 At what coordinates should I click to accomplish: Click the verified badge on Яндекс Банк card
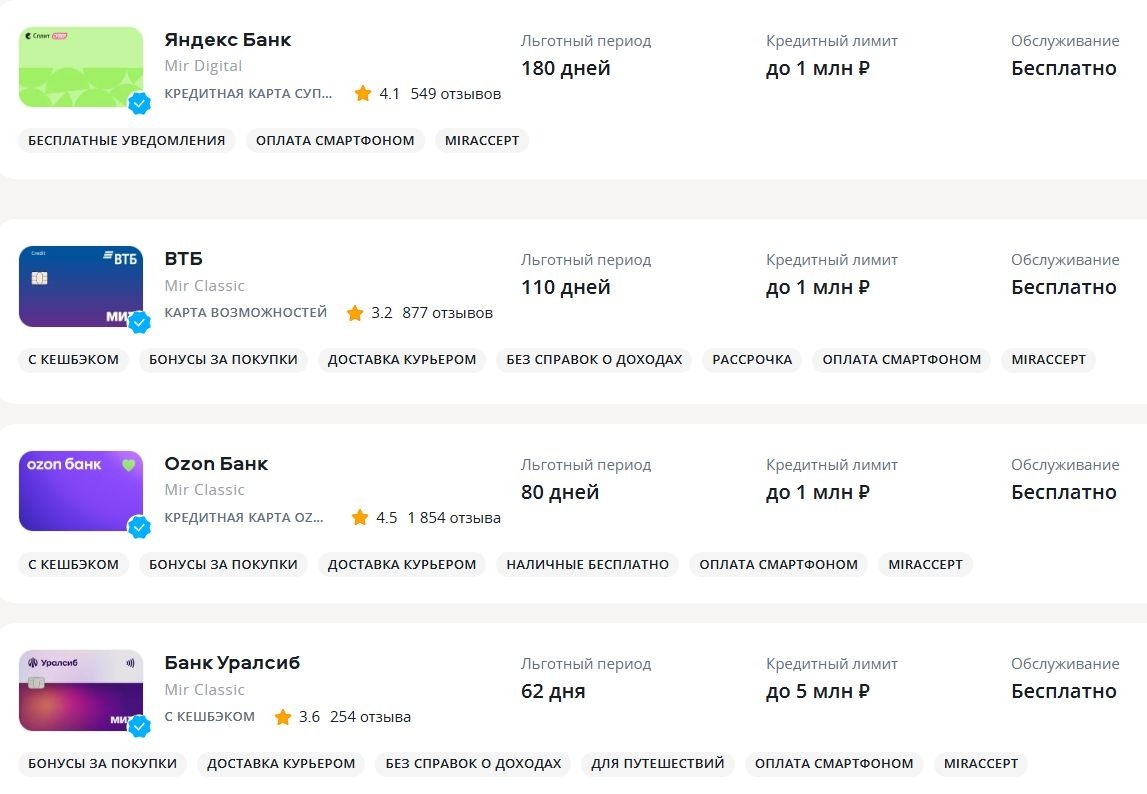pyautogui.click(x=139, y=103)
